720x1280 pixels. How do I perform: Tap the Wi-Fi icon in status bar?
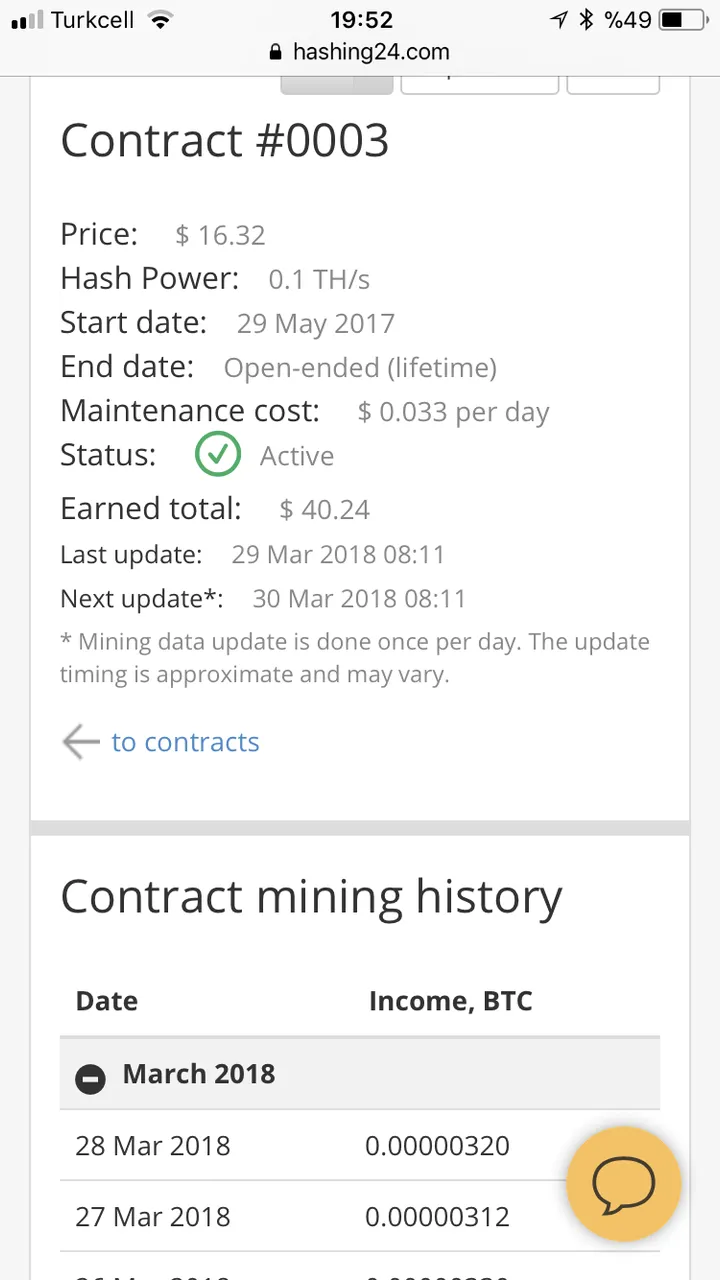160,19
